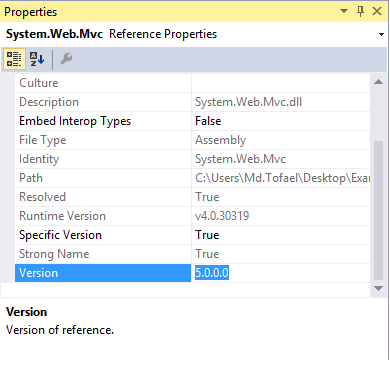Image resolution: width=390 pixels, height=366 pixels.
Task: Expand the System.Web.Mvc object selector dropdown
Action: click(x=381, y=34)
